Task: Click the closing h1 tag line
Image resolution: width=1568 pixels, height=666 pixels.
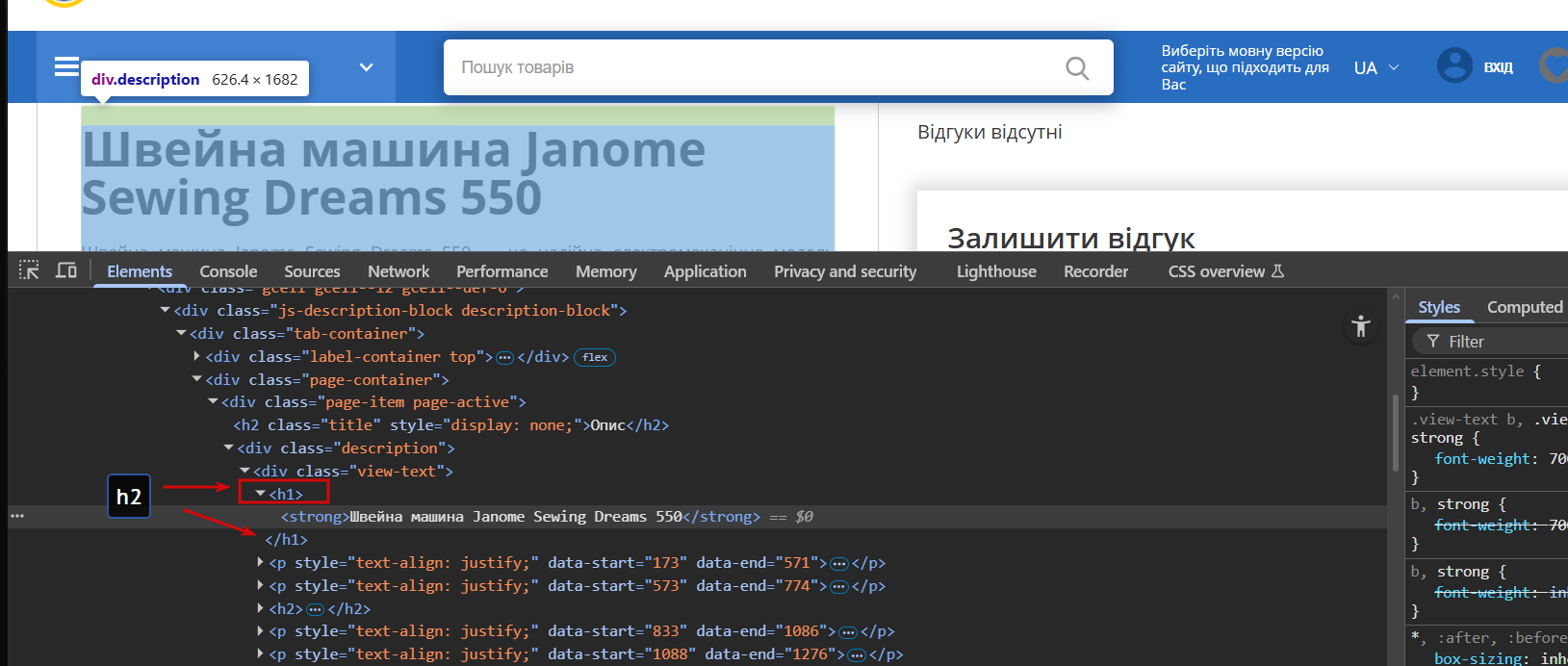Action: 286,540
